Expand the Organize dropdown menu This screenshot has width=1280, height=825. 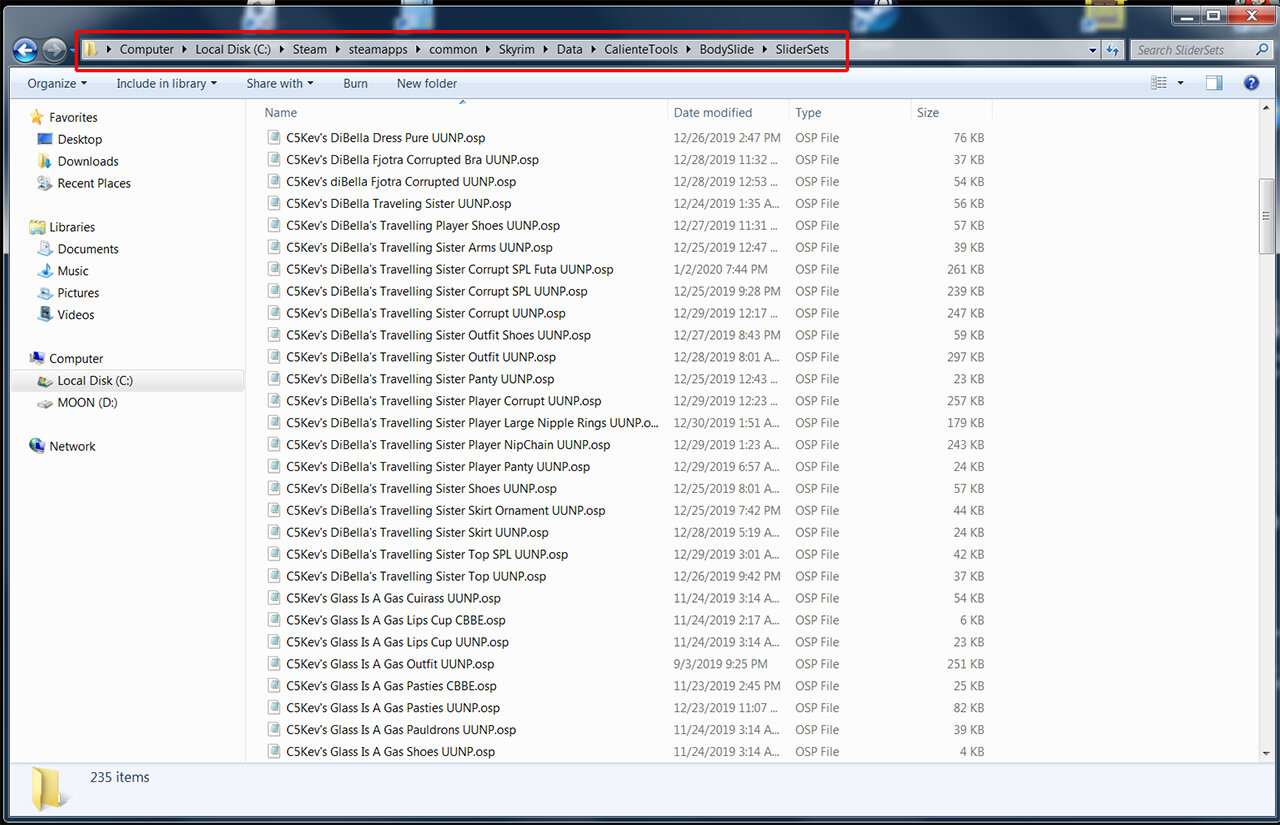pos(57,84)
